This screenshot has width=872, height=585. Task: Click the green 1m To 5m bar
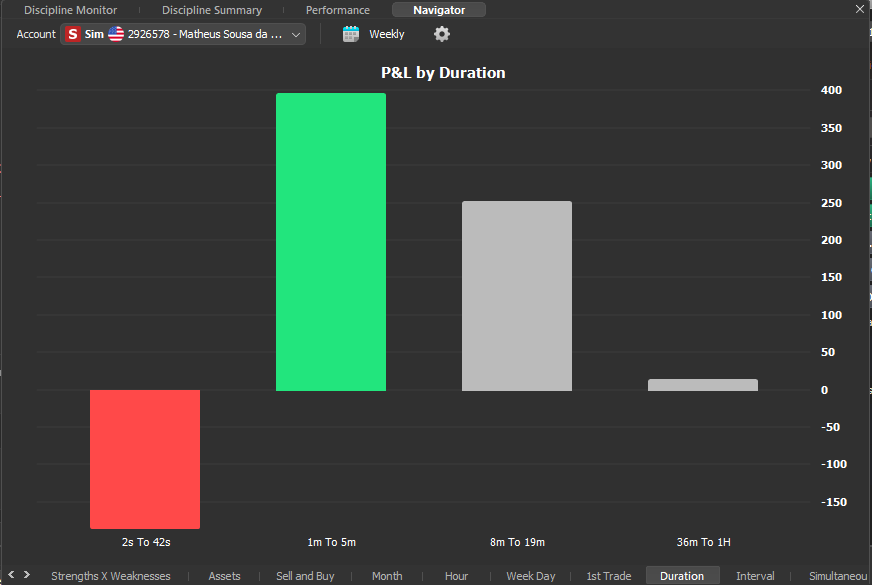(x=331, y=242)
